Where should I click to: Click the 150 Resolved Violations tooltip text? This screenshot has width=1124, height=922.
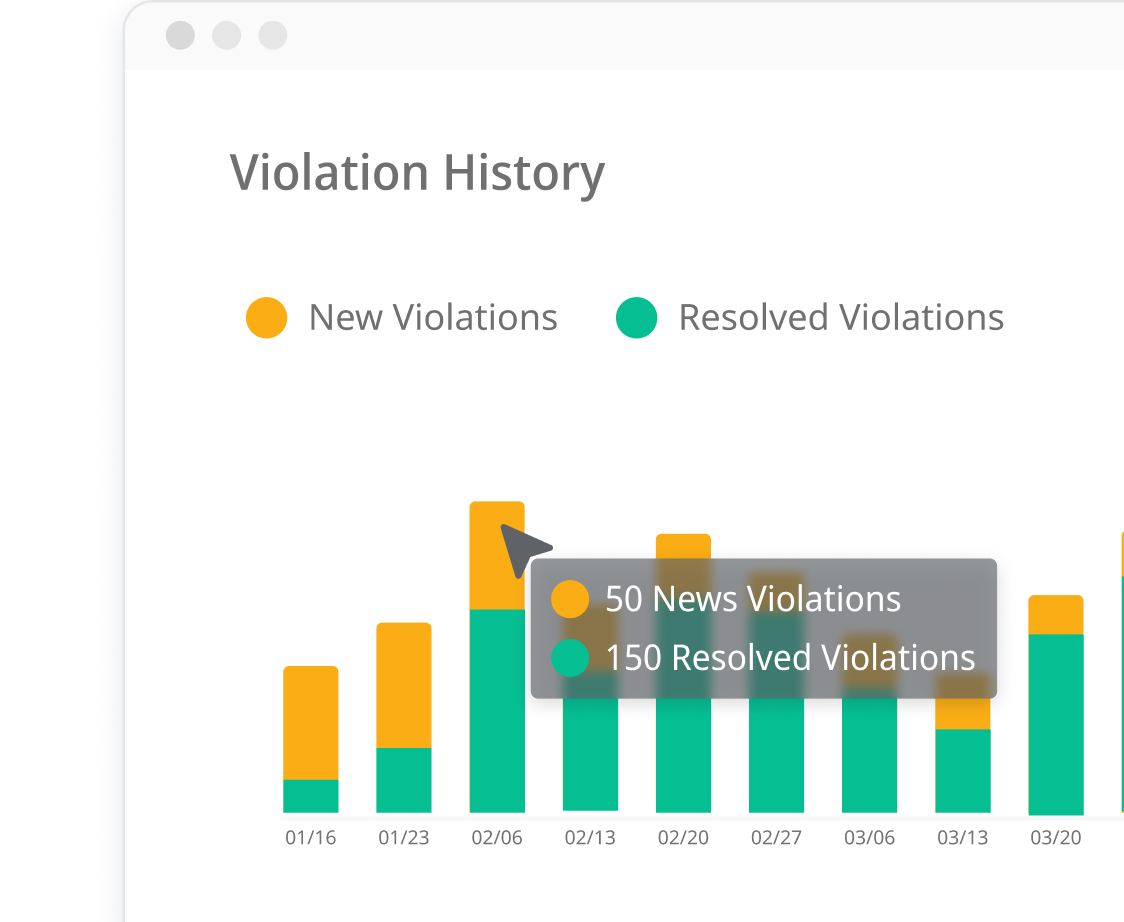click(x=790, y=658)
